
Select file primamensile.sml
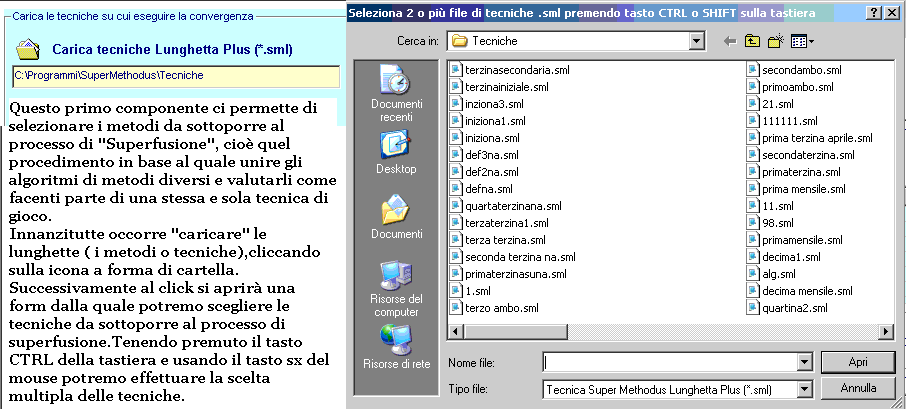point(794,240)
